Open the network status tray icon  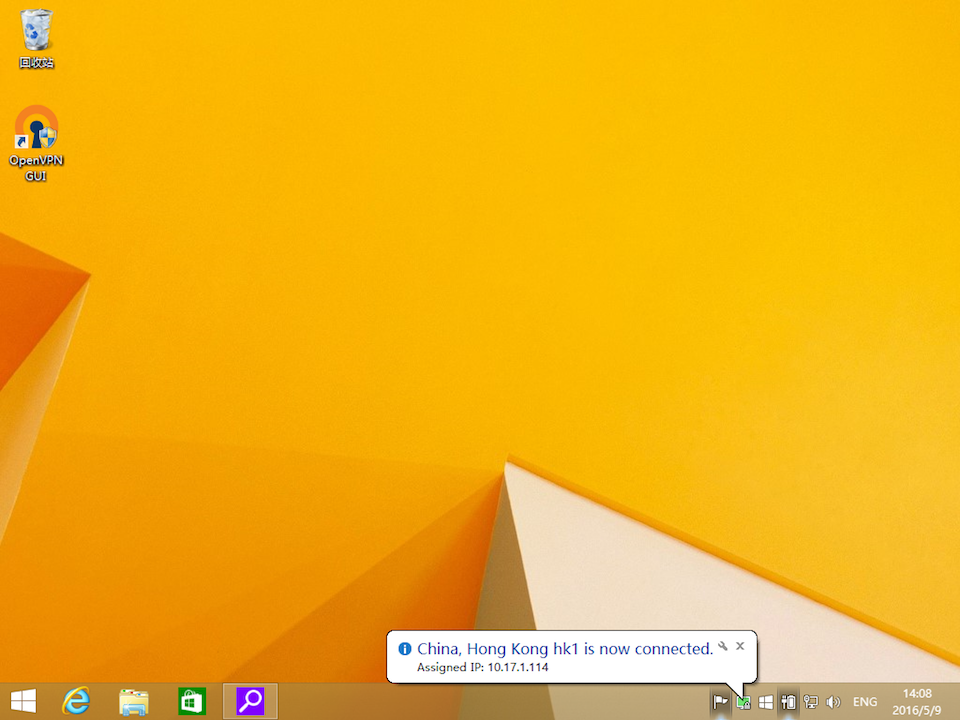click(811, 703)
